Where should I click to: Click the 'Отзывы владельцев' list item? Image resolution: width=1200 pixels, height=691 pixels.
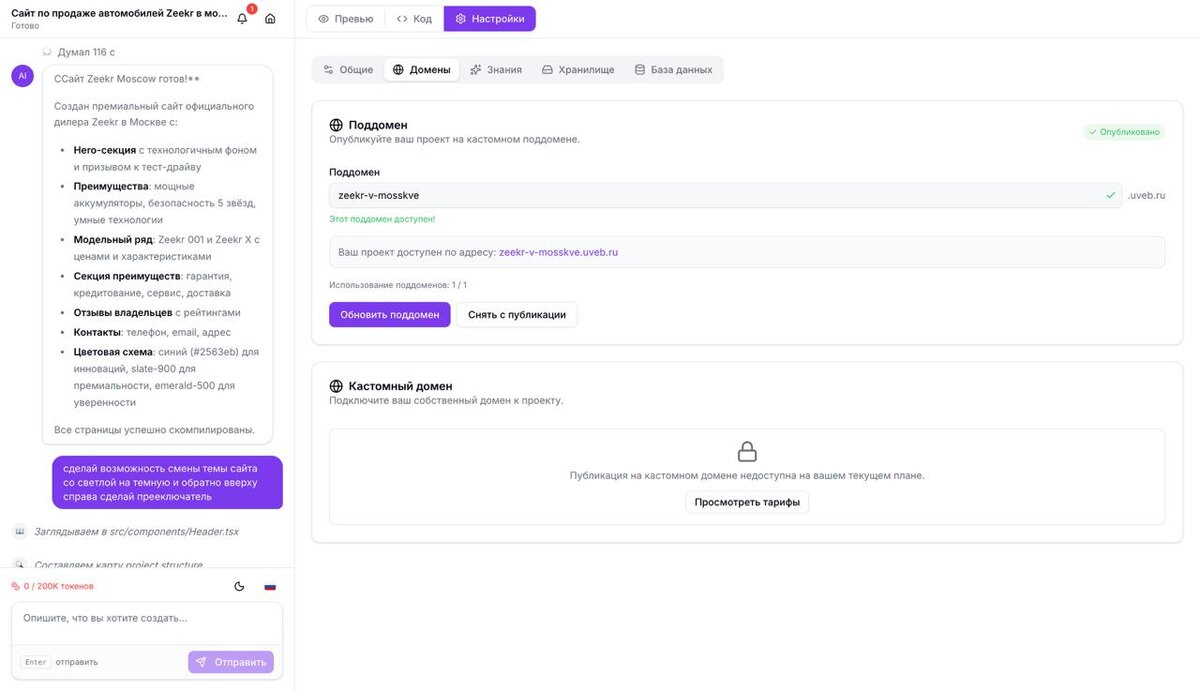coord(157,313)
